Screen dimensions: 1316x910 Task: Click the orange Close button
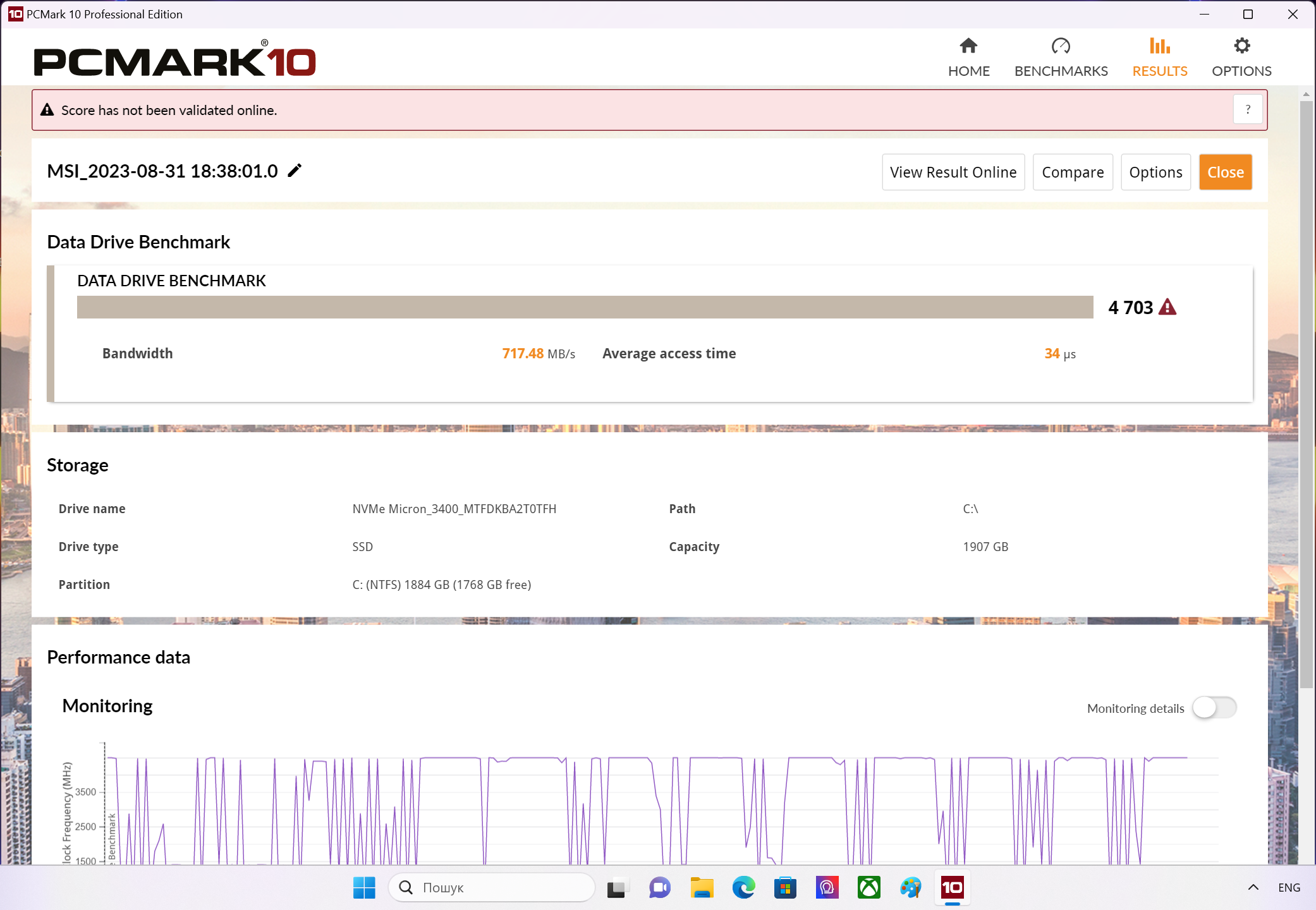click(1225, 172)
